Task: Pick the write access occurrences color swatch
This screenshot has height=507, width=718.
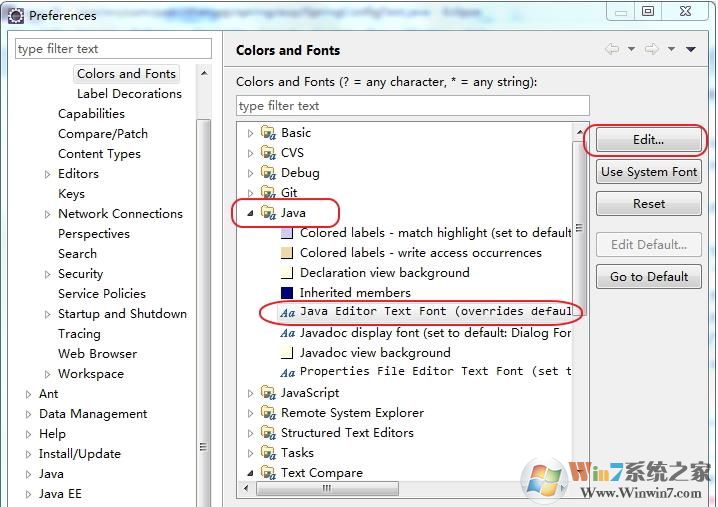Action: pos(287,253)
